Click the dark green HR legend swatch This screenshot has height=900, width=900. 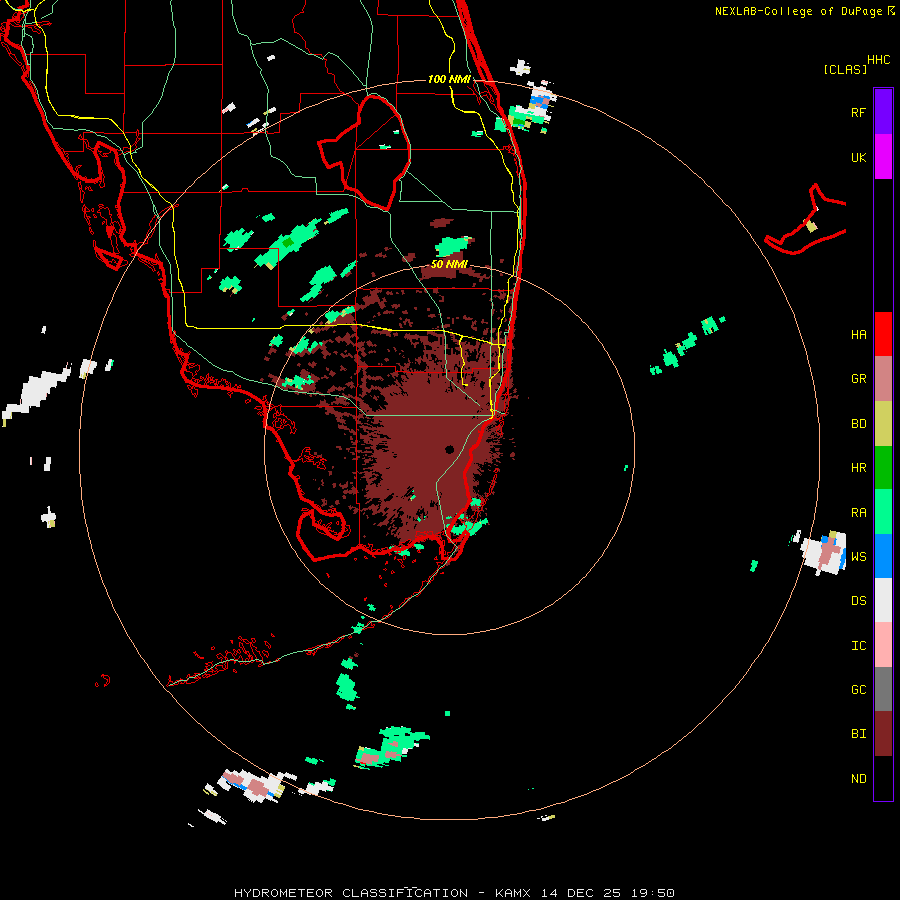coord(883,467)
